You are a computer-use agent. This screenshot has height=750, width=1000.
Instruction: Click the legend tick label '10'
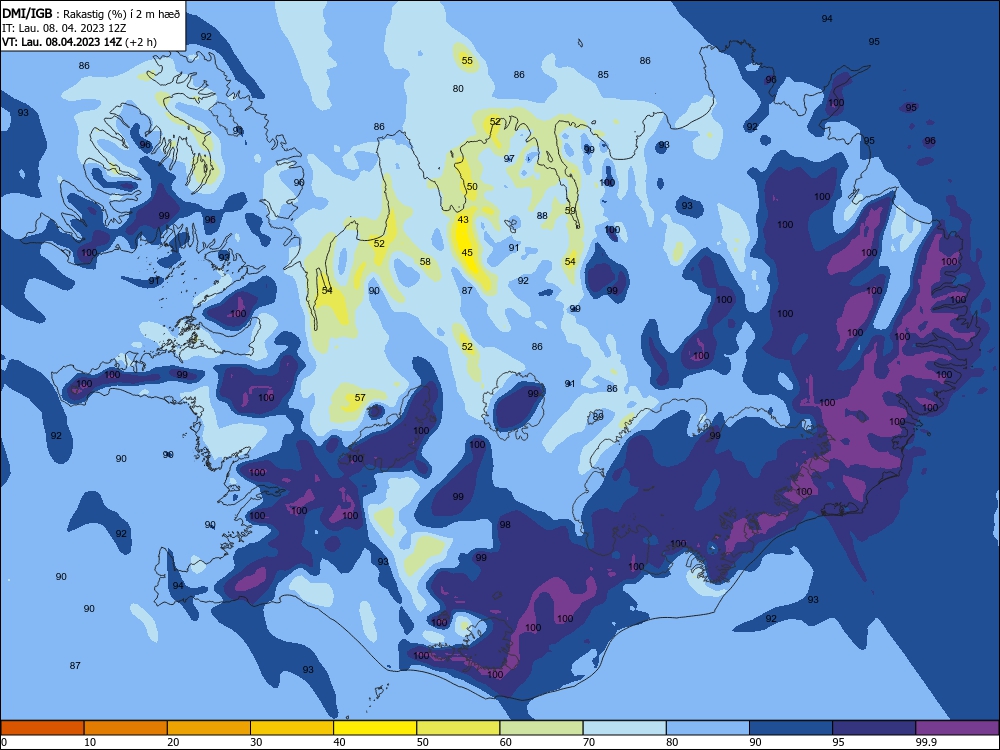[90, 742]
